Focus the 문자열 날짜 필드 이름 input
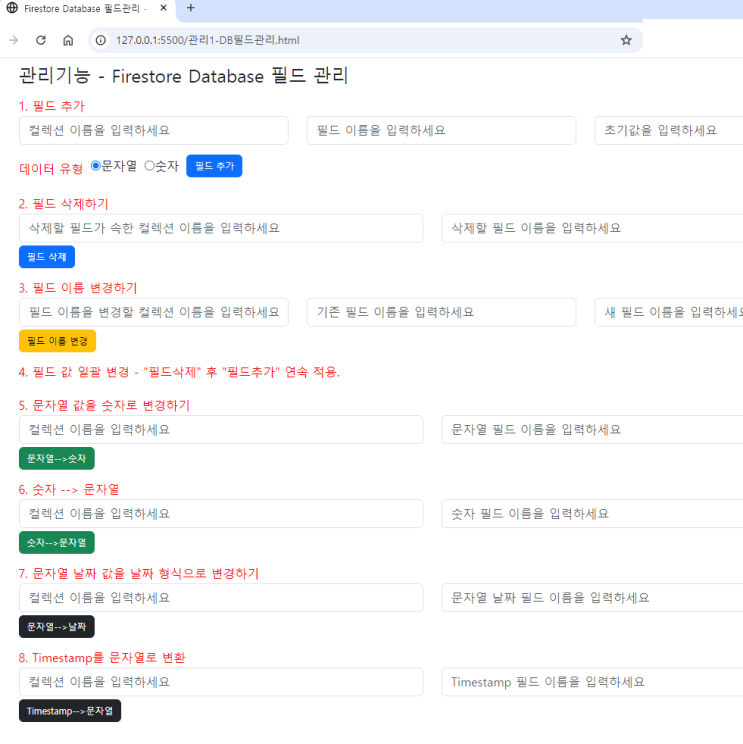Viewport: 743px width, 744px height. (x=592, y=598)
